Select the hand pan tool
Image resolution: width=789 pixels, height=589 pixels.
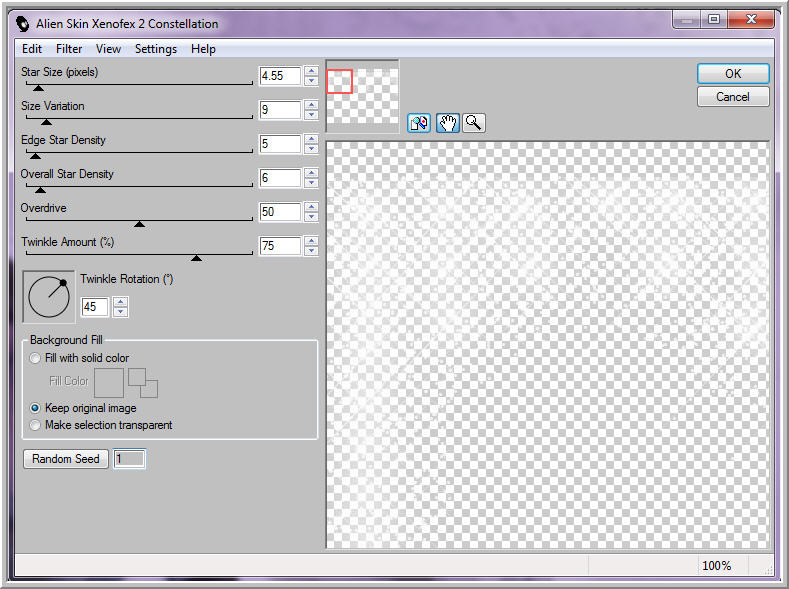447,123
